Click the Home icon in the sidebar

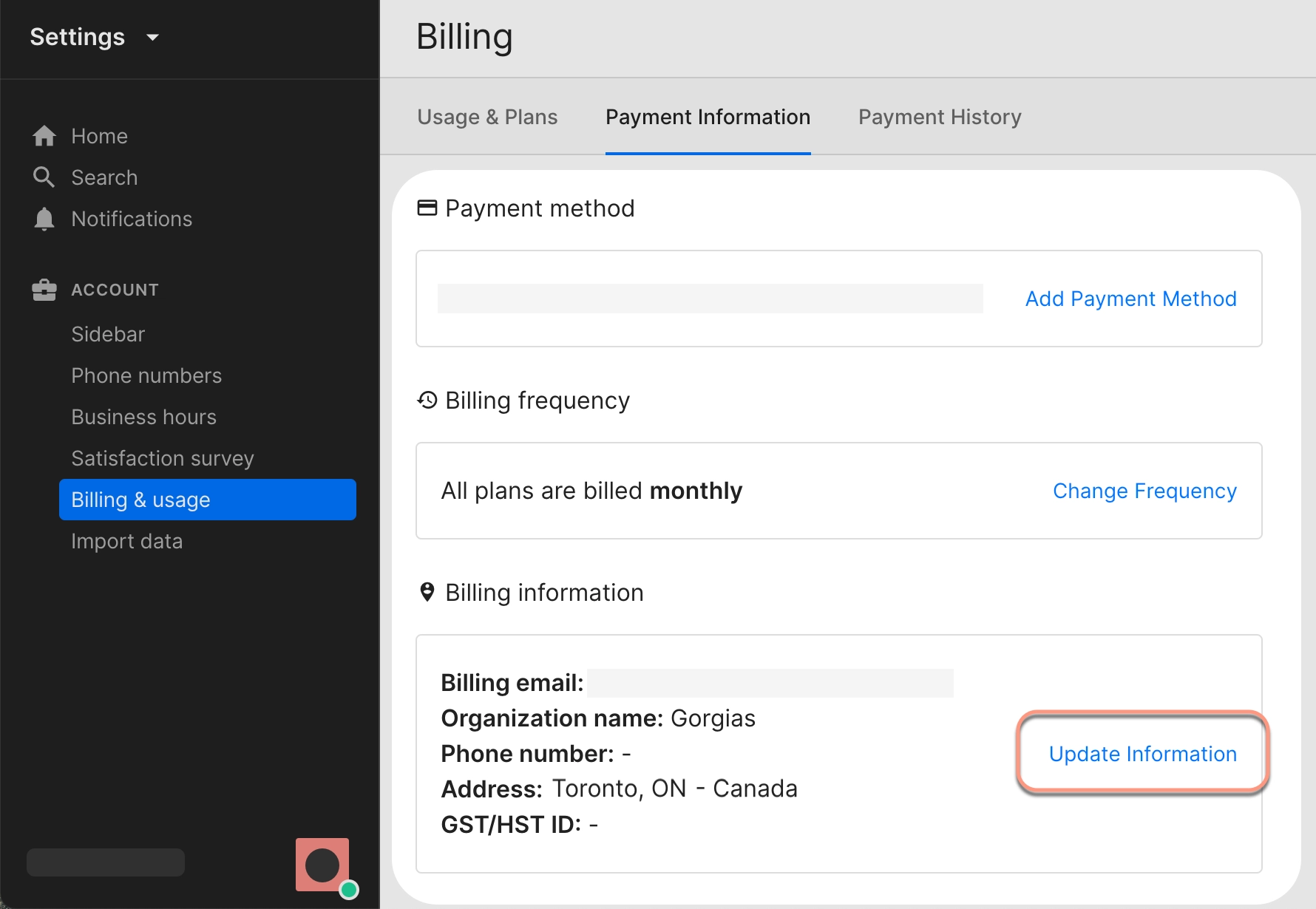coord(44,135)
